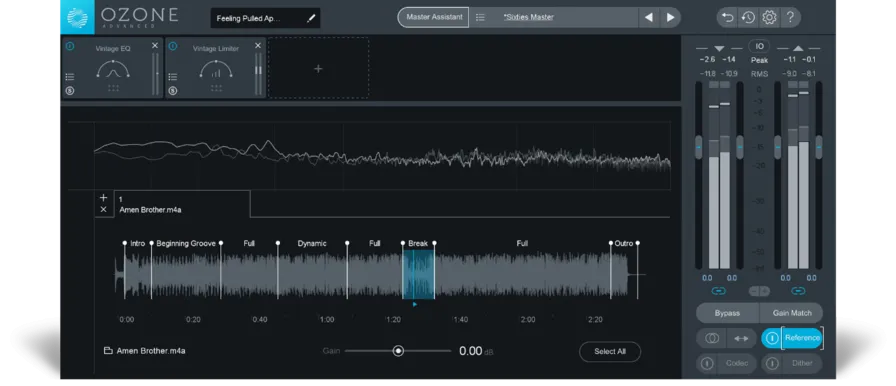The image size is (896, 386).
Task: Remove reference track with X icon
Action: tap(103, 210)
